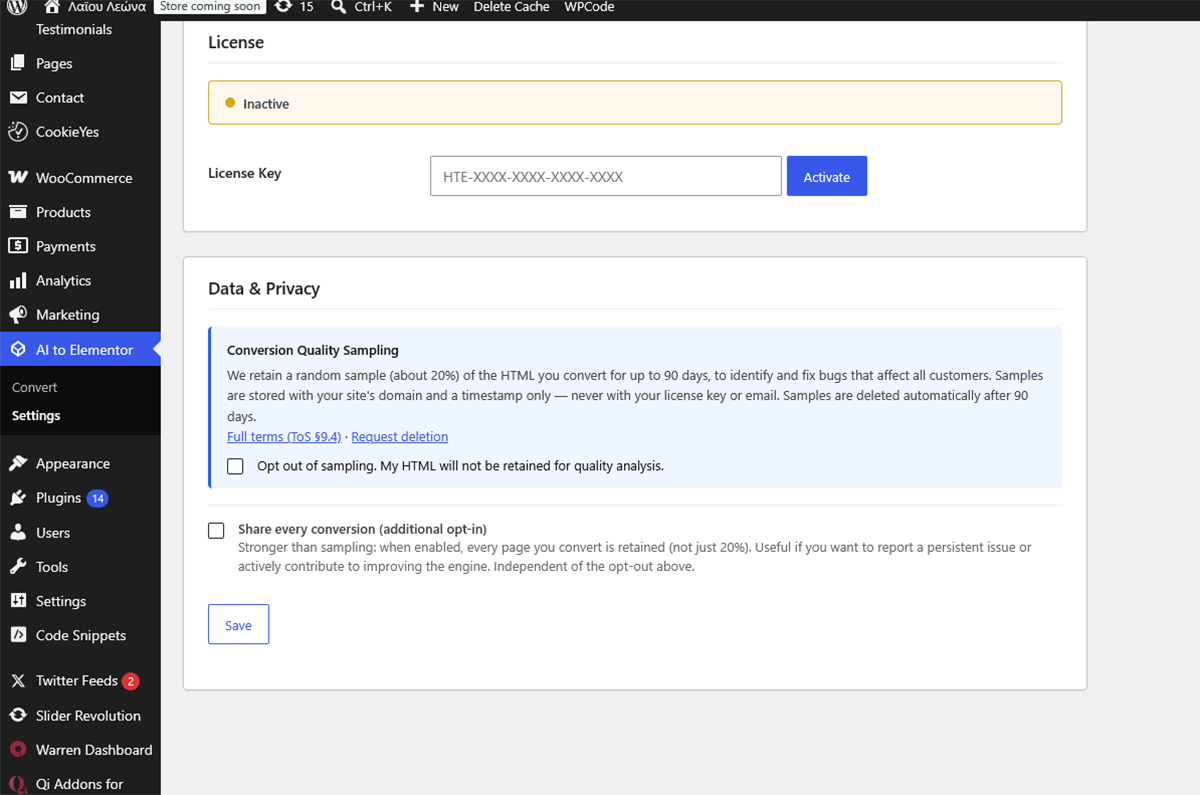Enable the Share every conversion checkbox
Screen dimensions: 1200x795
coord(216,530)
